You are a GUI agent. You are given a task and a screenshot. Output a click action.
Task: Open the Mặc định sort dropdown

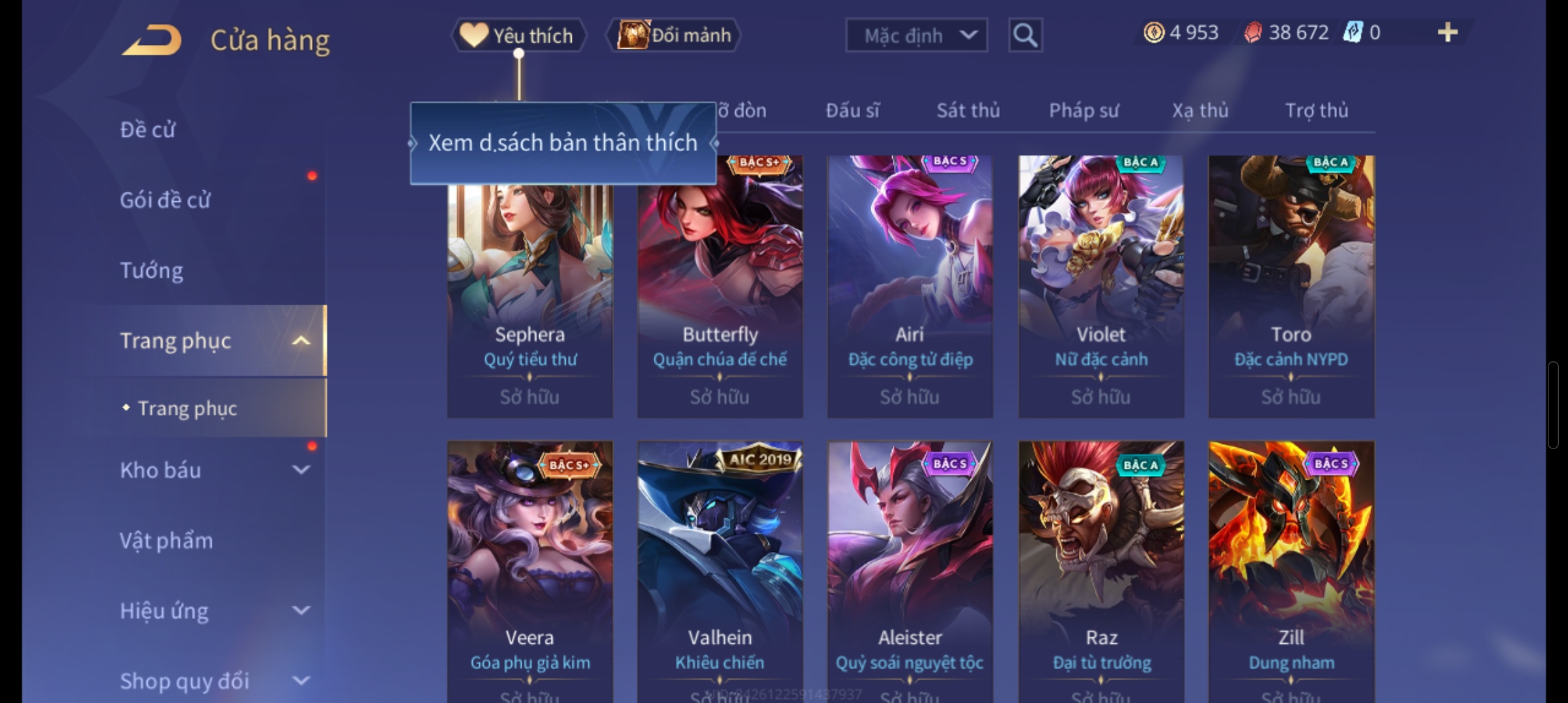(916, 35)
